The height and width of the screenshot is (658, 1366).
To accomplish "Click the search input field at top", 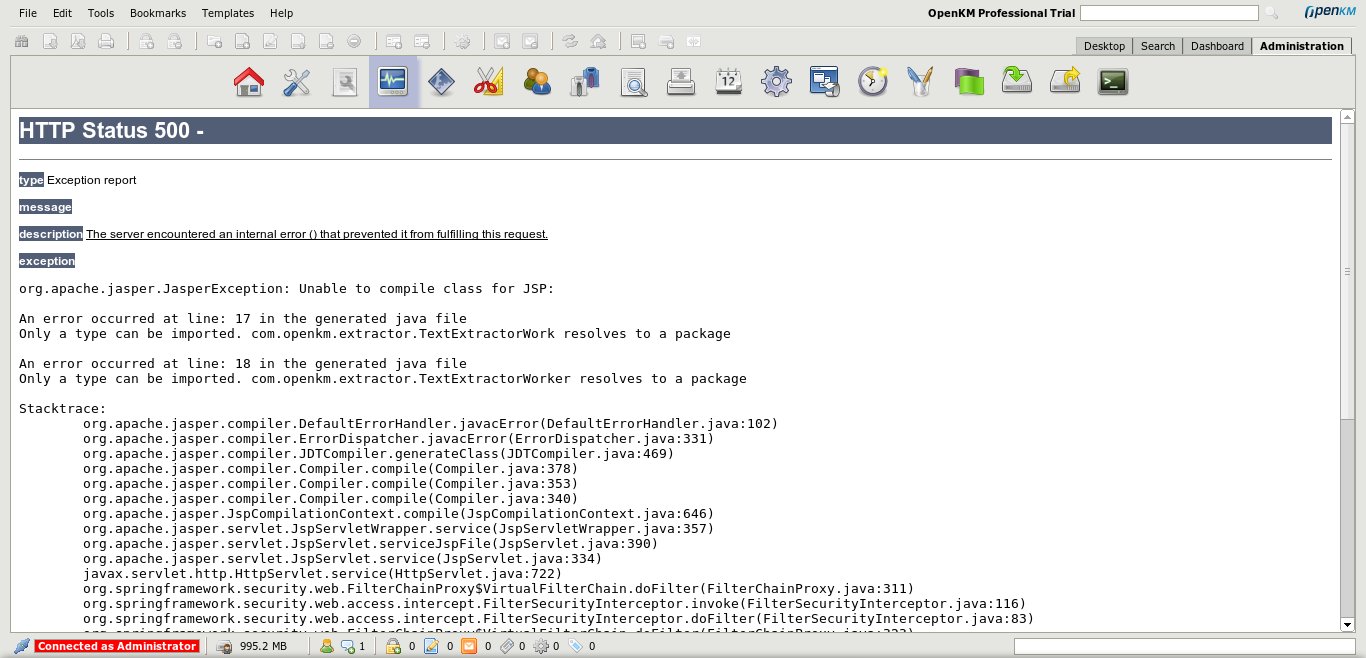I will [x=1169, y=13].
